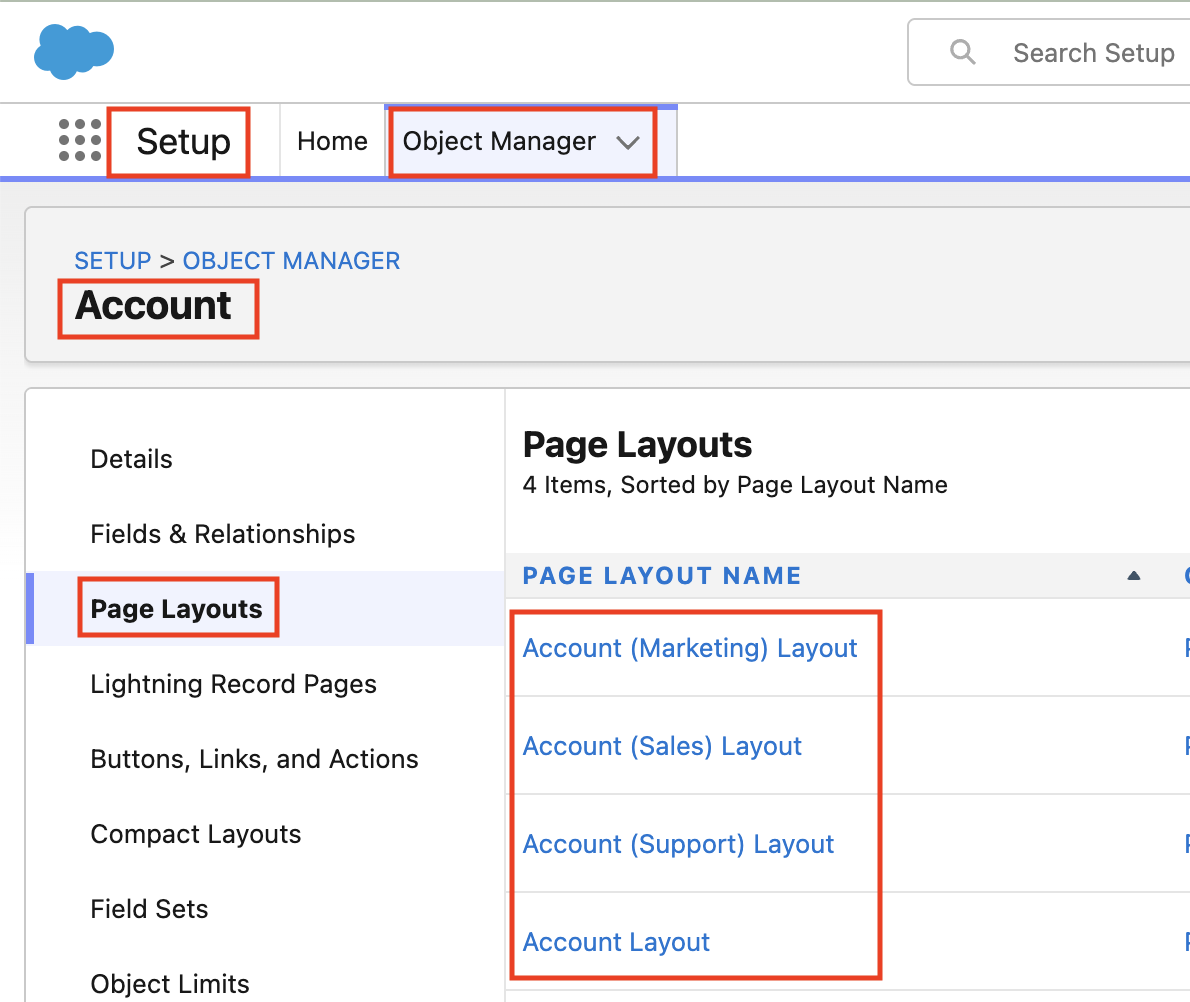Click the Salesforce cloud logo
1190x1002 pixels.
(x=74, y=51)
